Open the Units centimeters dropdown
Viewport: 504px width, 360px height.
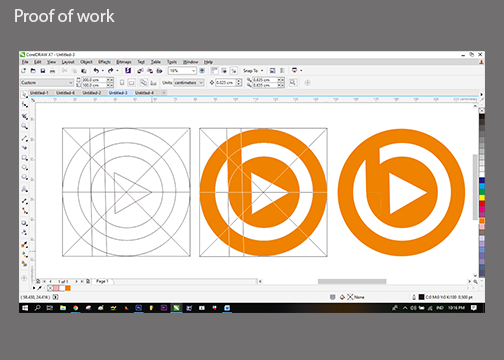(188, 83)
